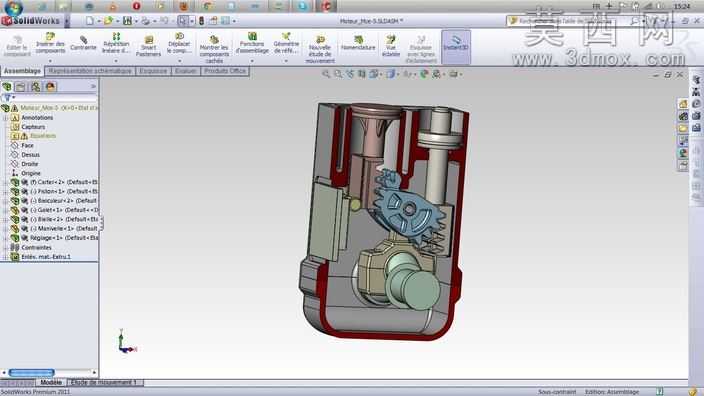Click Edit appearance sphere icon
This screenshot has width=704, height=396.
[424, 74]
